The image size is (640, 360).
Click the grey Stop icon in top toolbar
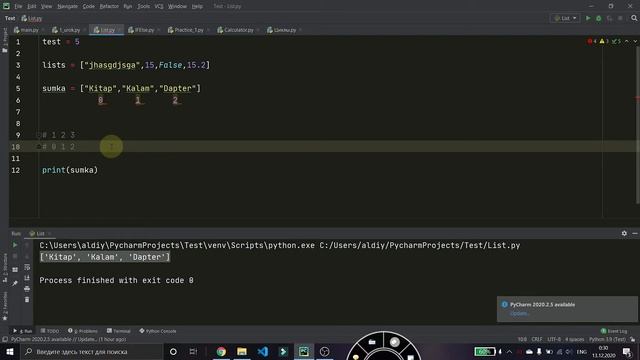[620, 18]
